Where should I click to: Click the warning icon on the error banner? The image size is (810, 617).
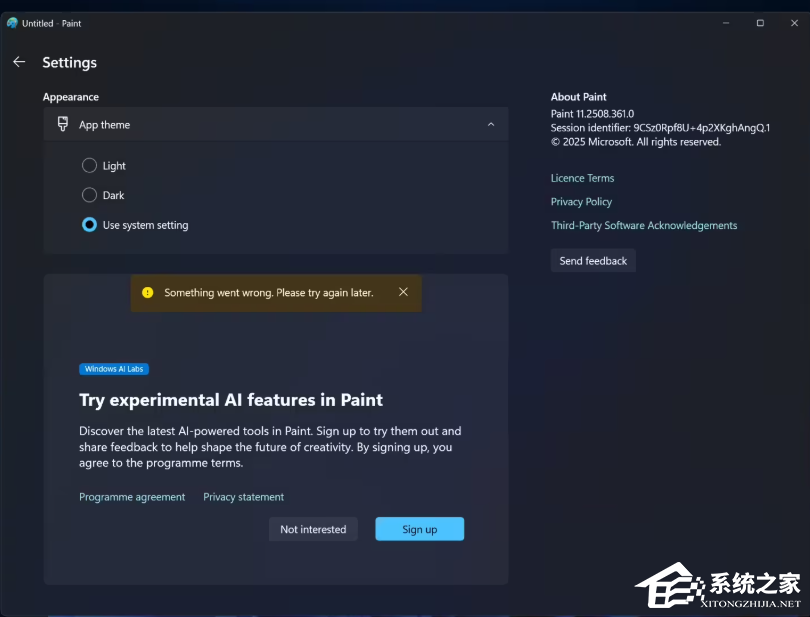point(148,292)
